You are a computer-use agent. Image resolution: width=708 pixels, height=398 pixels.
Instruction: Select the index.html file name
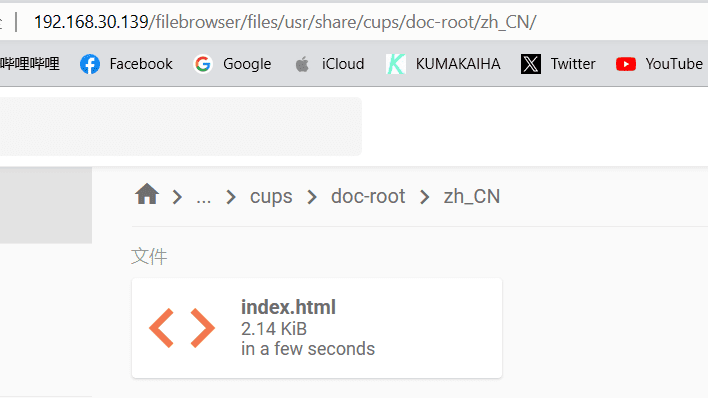tap(288, 307)
